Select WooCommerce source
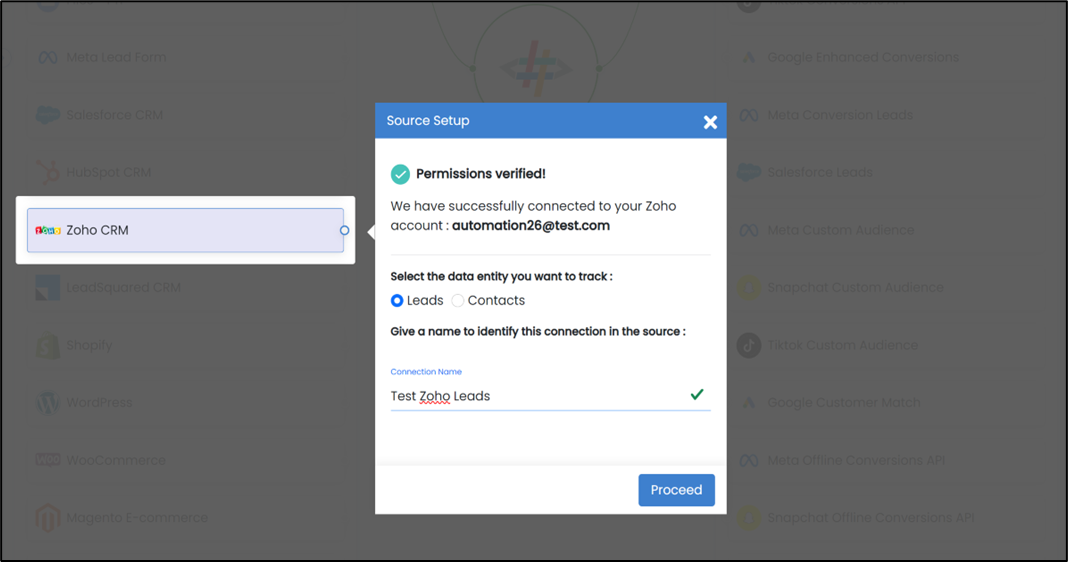The image size is (1068, 562). tap(185, 460)
